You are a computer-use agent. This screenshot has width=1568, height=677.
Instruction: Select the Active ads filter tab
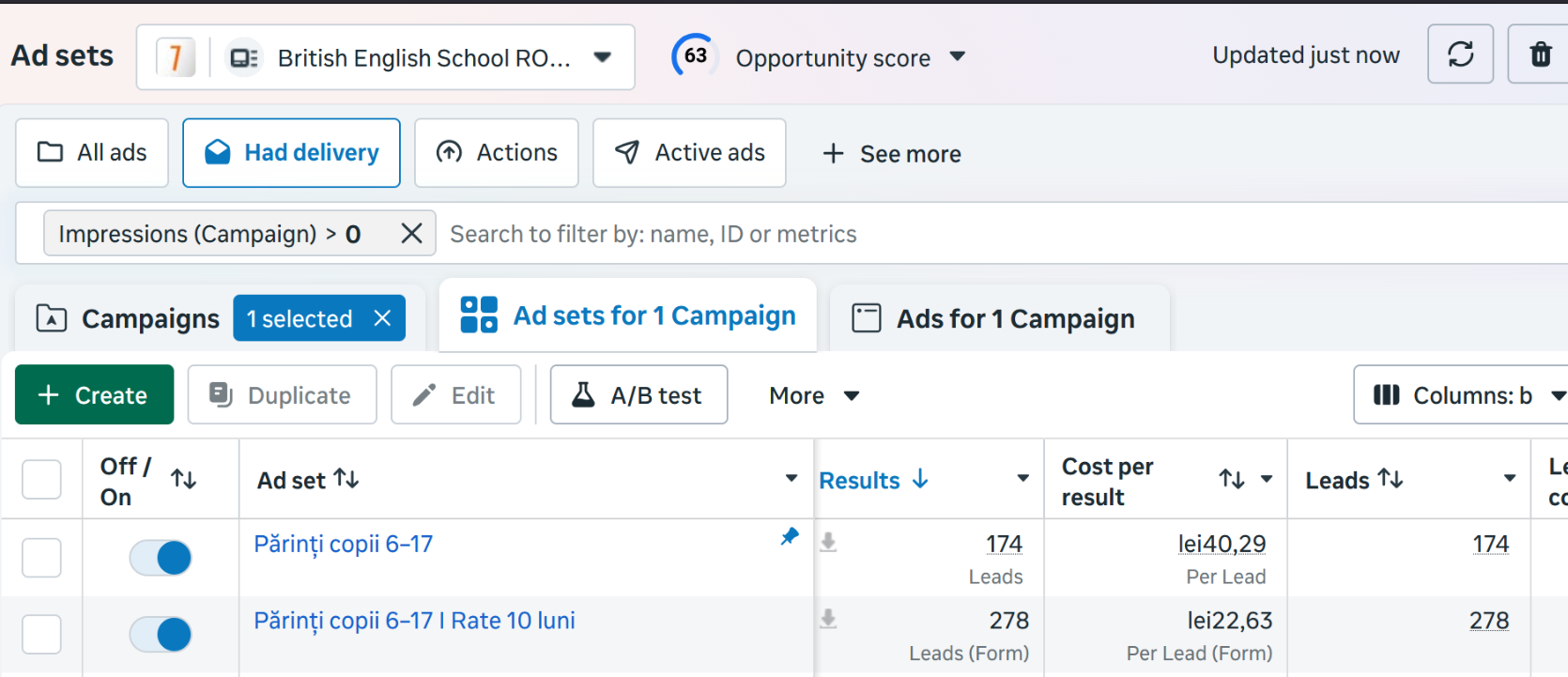click(689, 153)
